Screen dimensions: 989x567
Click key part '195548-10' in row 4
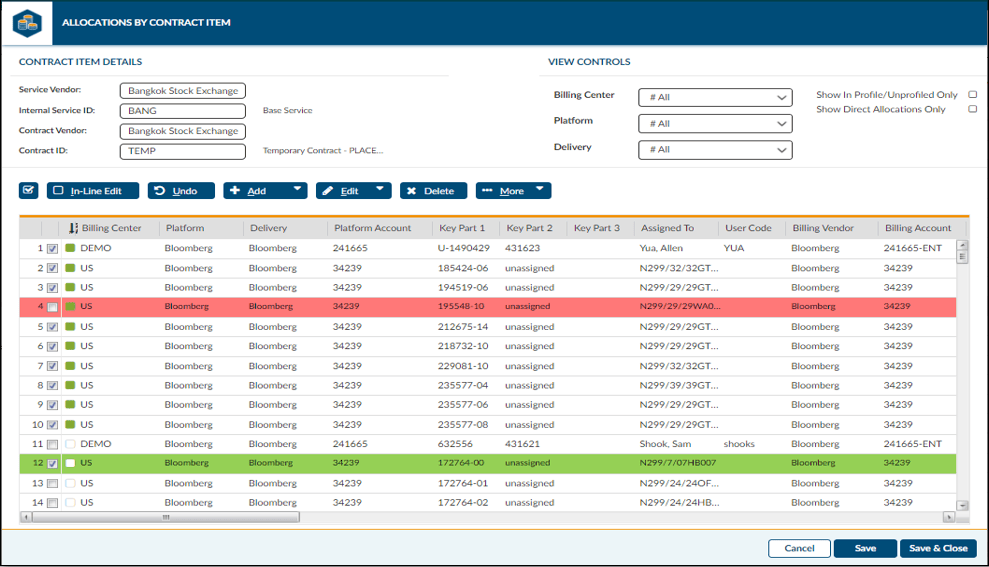click(461, 307)
